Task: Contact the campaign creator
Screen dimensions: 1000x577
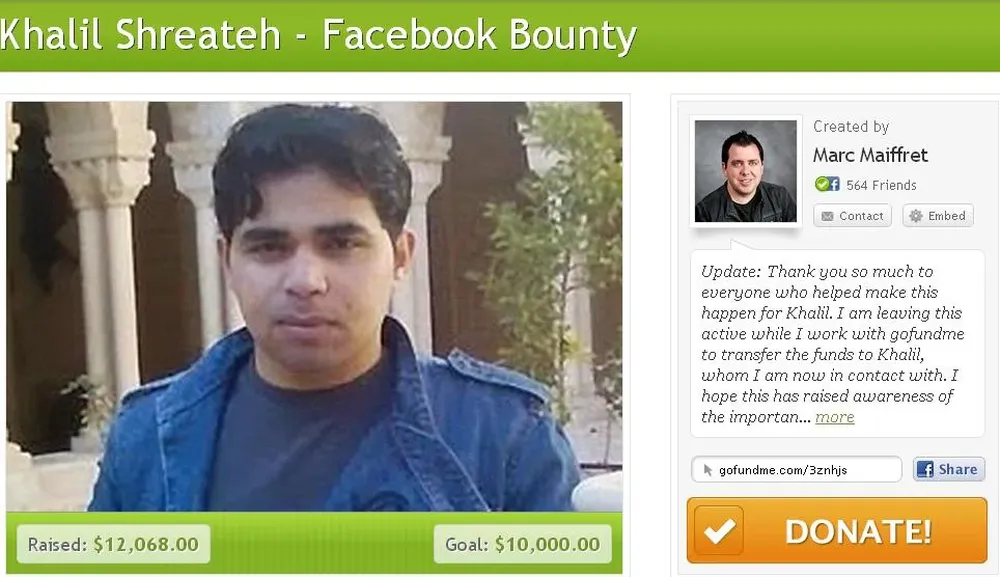Action: [852, 215]
